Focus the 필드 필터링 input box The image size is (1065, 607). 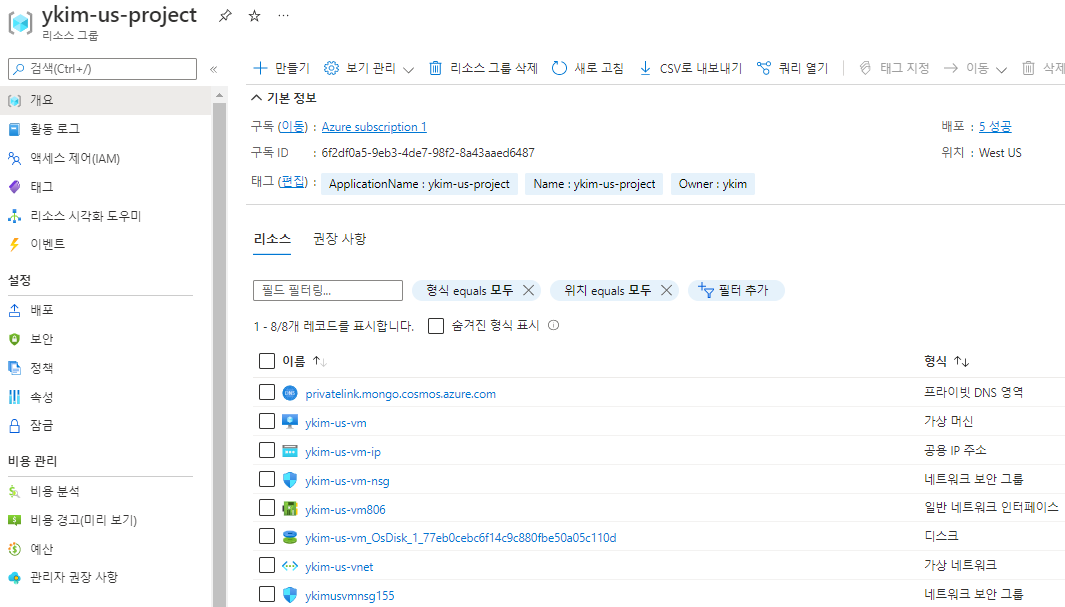[x=328, y=291]
